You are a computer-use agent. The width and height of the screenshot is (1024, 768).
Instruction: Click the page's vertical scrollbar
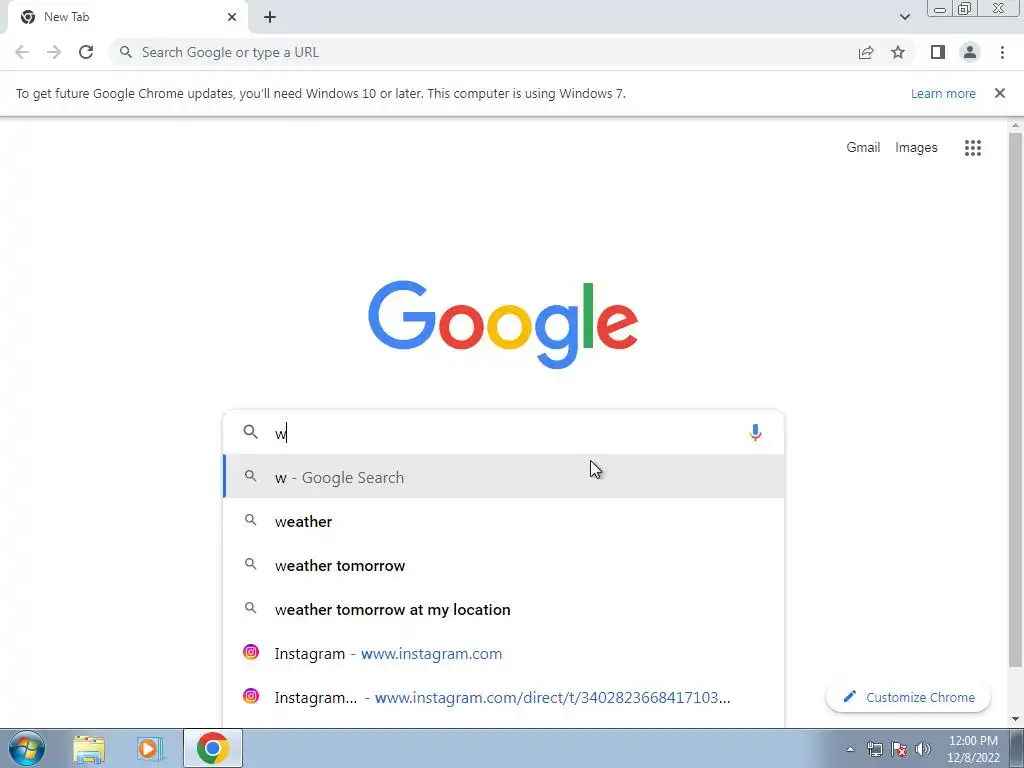tap(1015, 400)
